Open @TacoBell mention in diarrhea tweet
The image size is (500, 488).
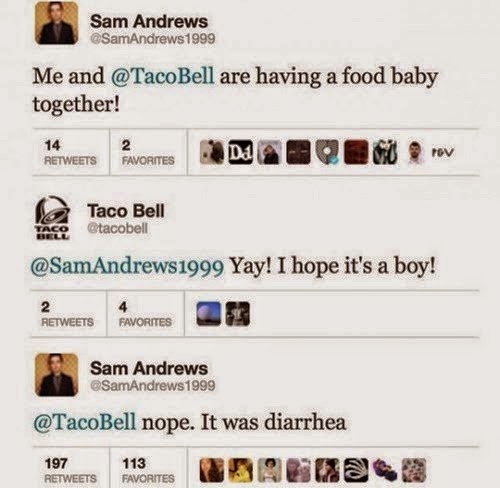click(x=85, y=422)
